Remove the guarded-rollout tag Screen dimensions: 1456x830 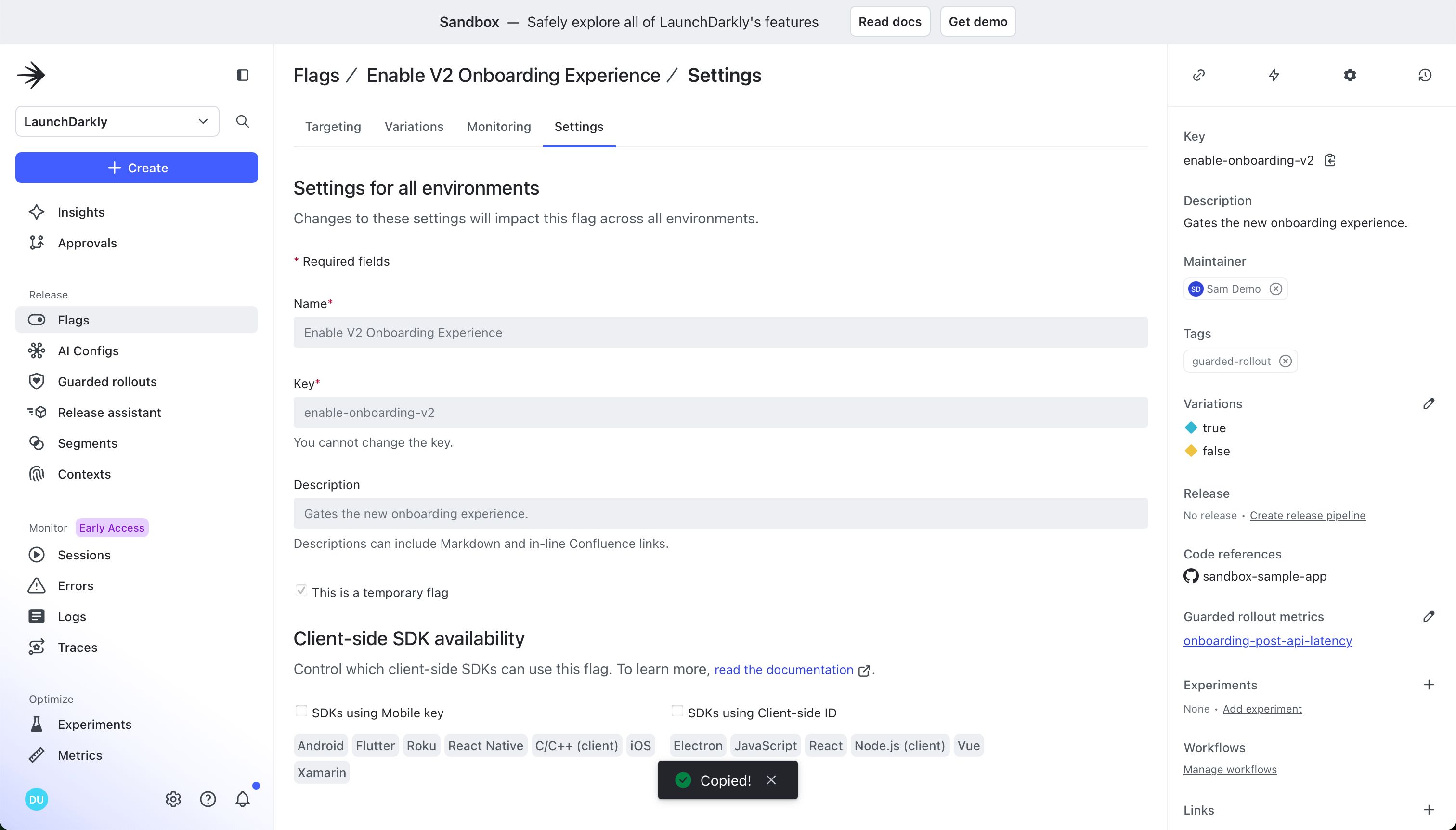(1286, 361)
